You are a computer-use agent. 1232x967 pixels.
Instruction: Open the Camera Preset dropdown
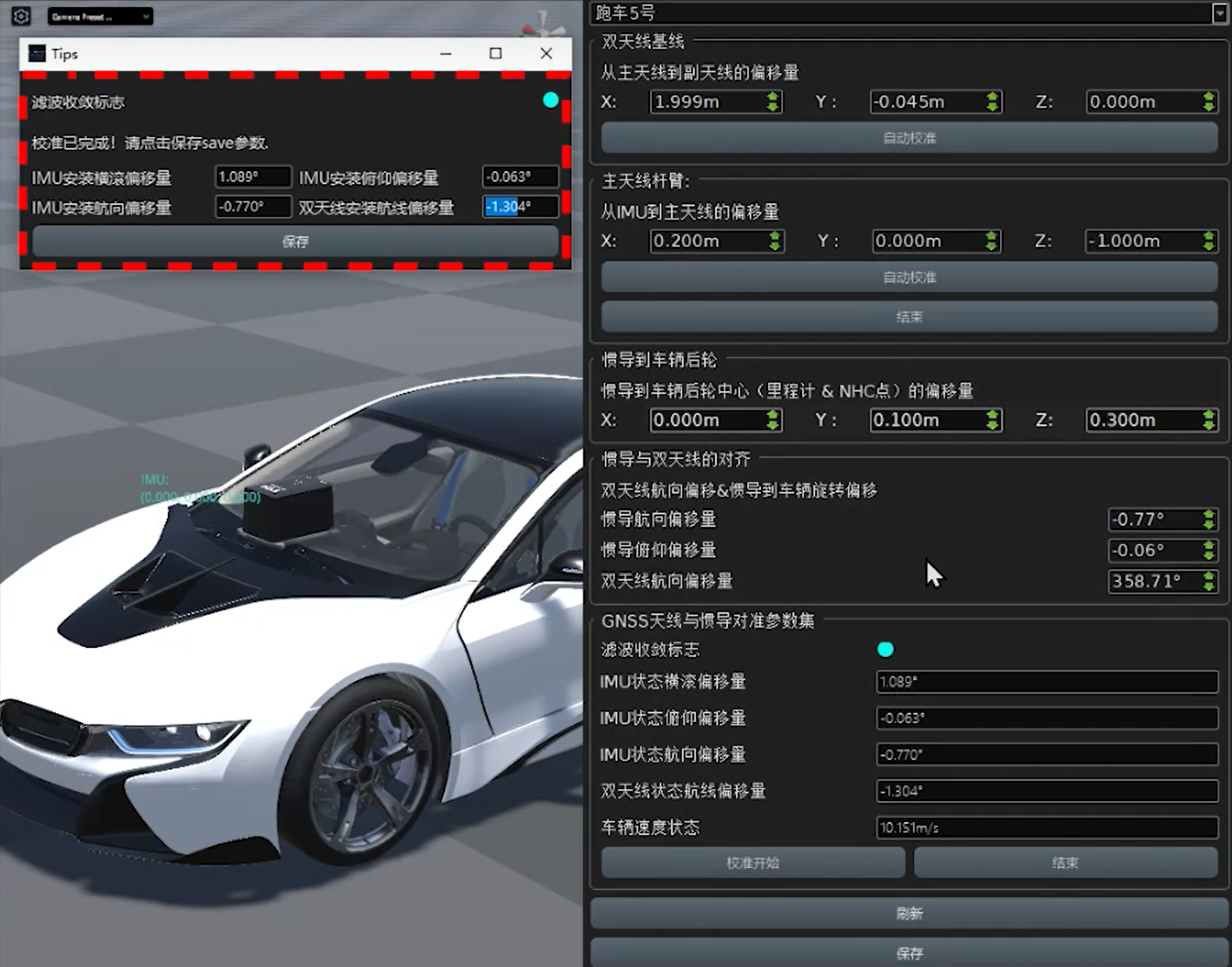(x=101, y=17)
